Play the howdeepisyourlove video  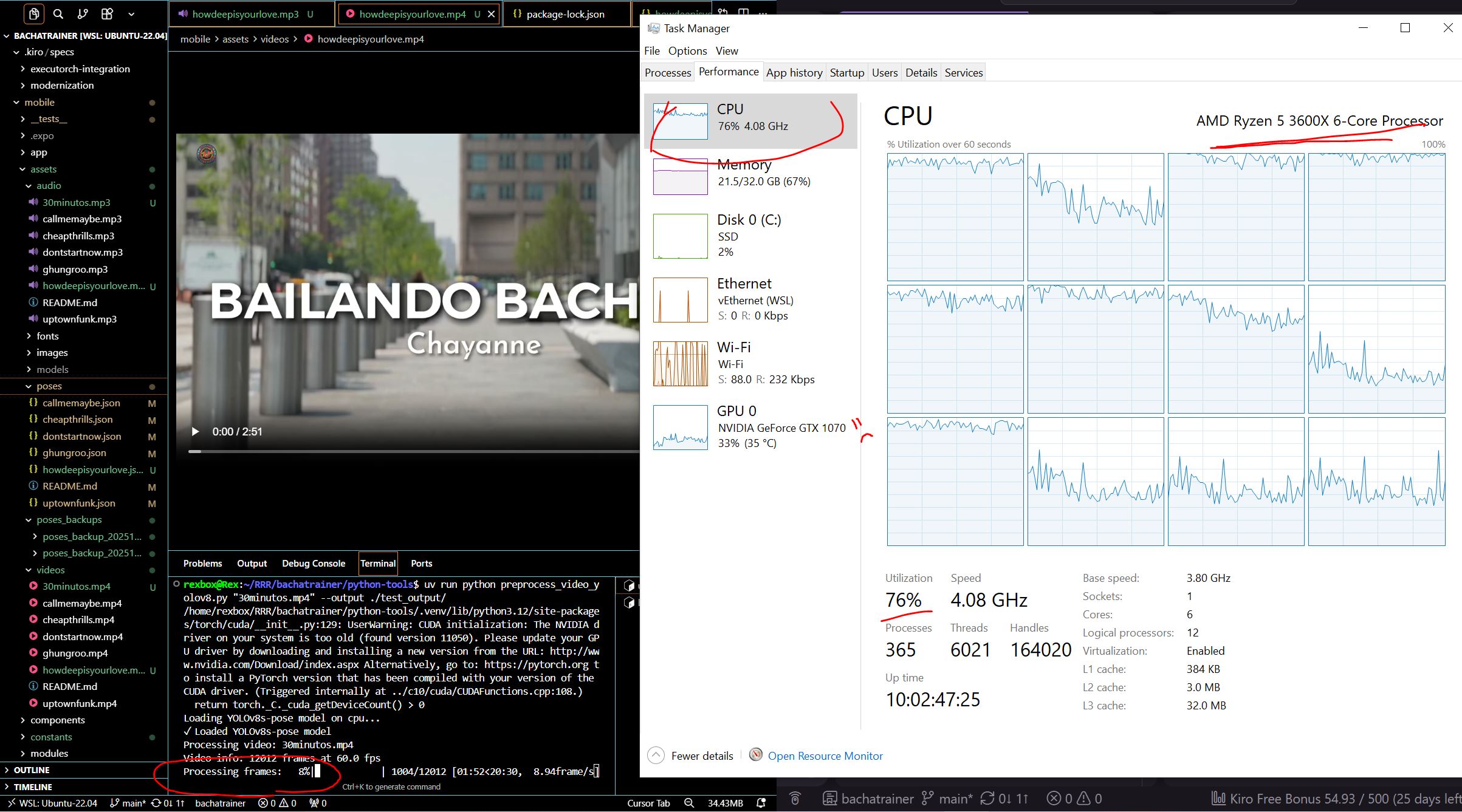[x=195, y=432]
